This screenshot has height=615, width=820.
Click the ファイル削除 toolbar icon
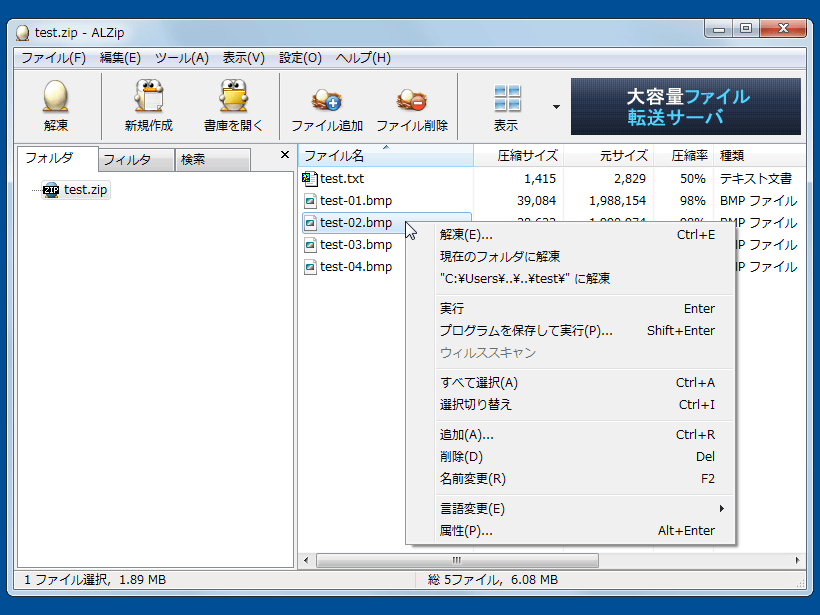412,99
